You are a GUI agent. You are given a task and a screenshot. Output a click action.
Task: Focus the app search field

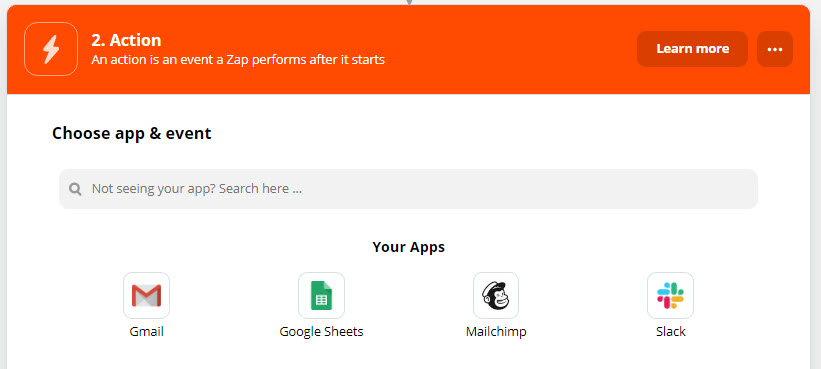[x=408, y=189]
